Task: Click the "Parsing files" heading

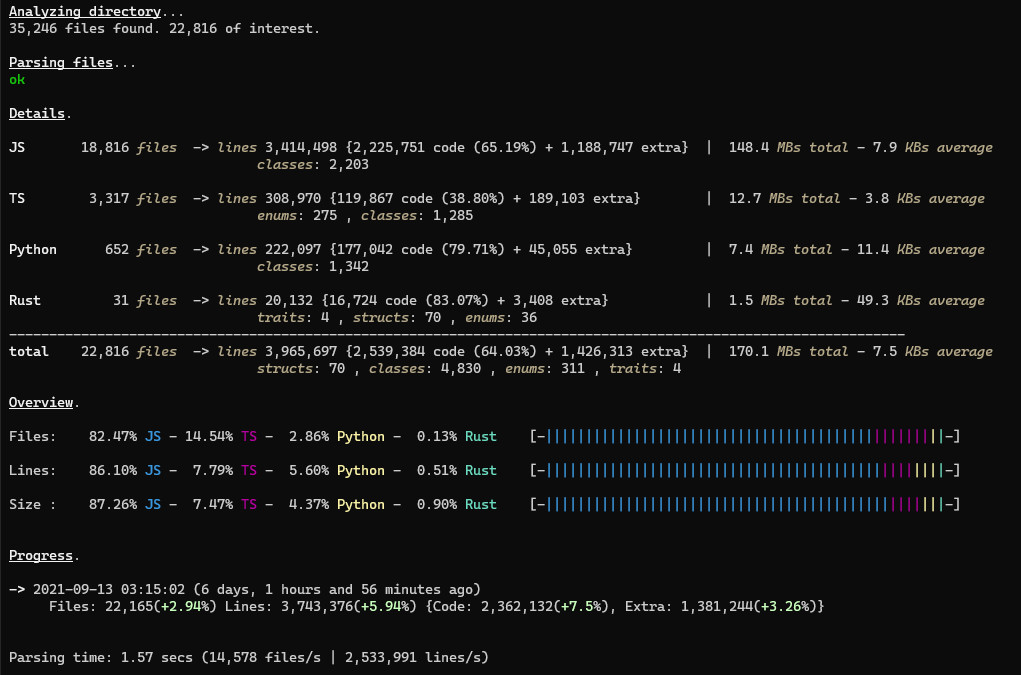Action: tap(60, 63)
